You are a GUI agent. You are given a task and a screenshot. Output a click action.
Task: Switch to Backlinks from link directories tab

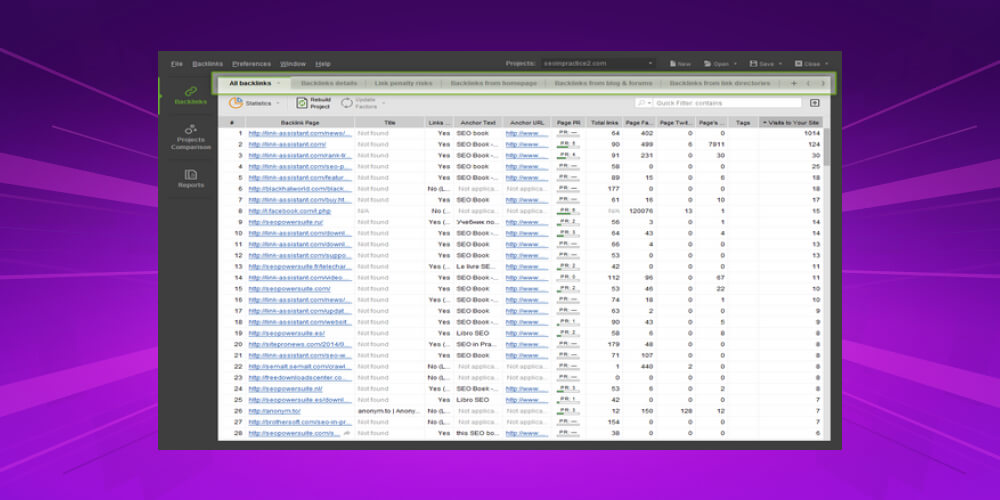tap(719, 83)
